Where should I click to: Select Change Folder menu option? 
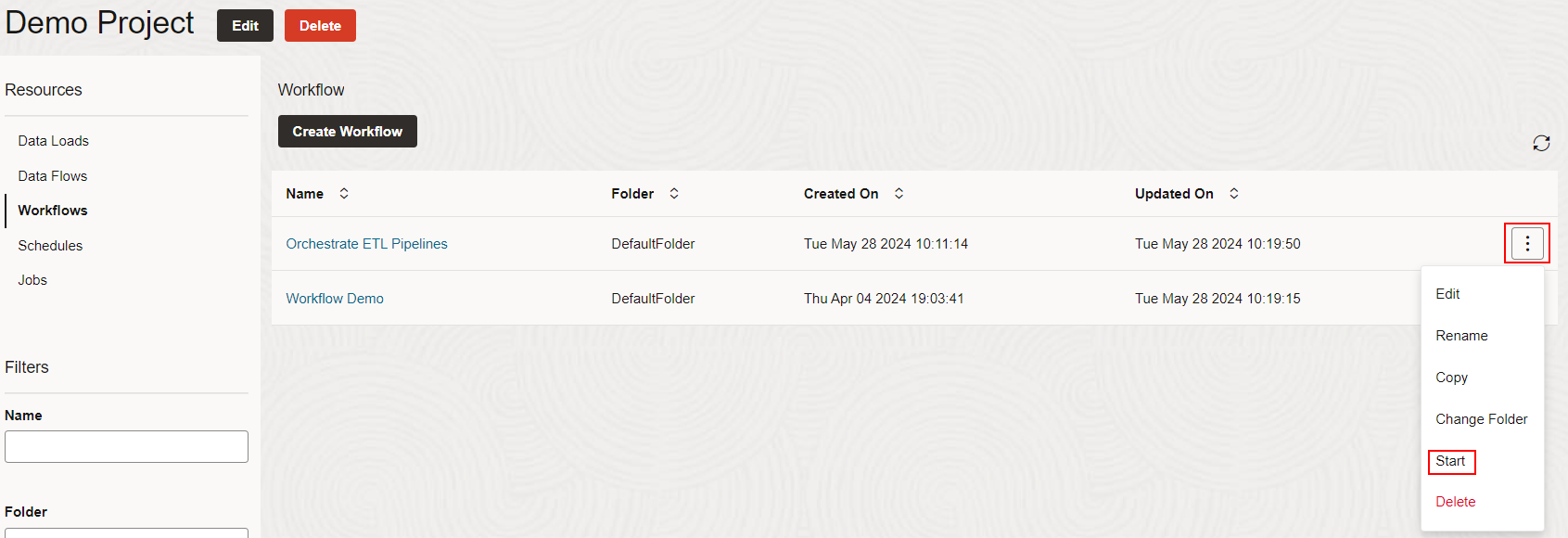[x=1481, y=419]
